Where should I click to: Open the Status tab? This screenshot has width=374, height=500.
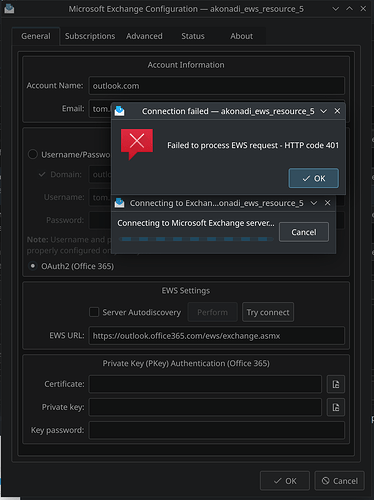[x=193, y=36]
